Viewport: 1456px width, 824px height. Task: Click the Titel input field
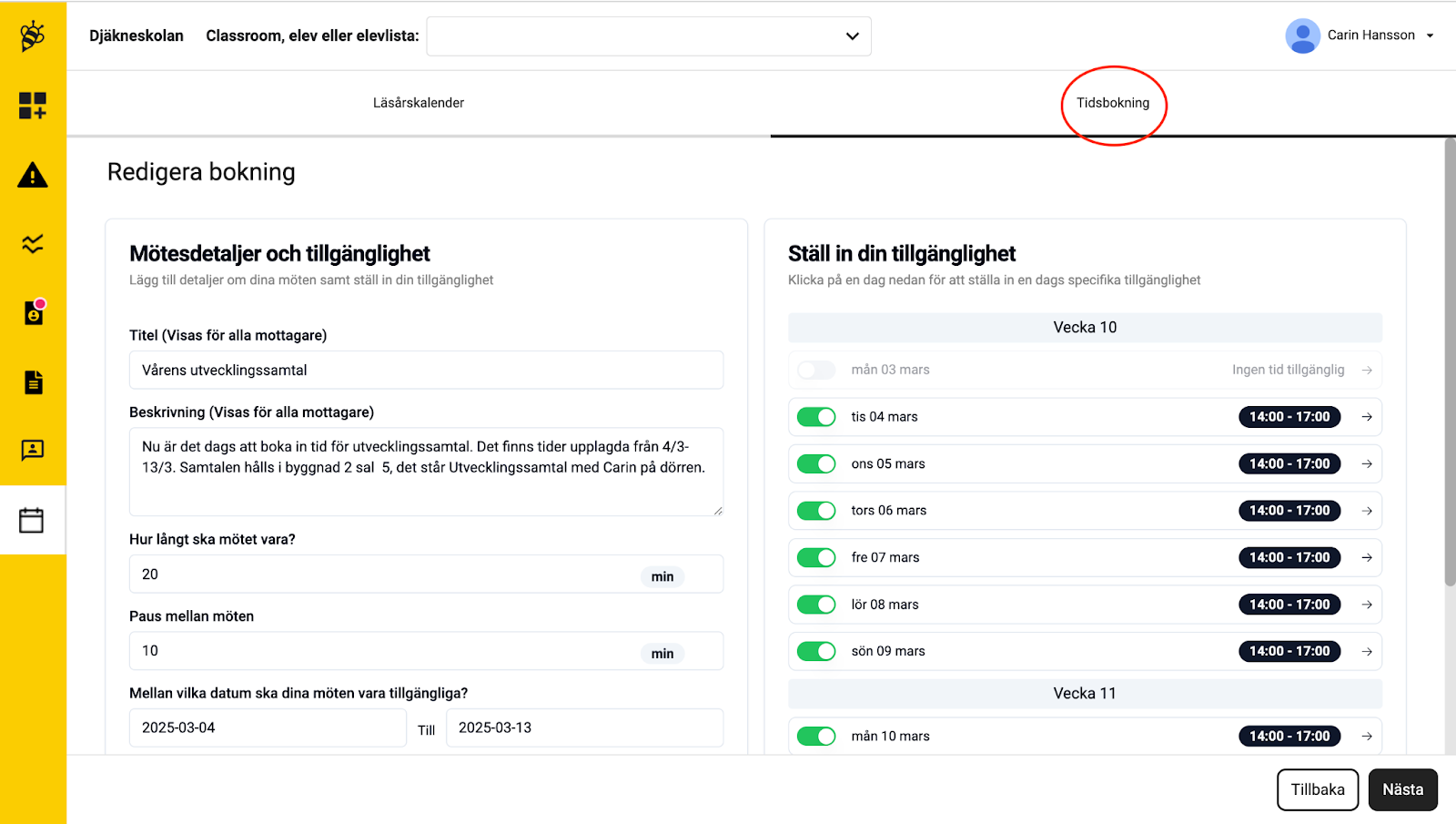[x=426, y=371]
